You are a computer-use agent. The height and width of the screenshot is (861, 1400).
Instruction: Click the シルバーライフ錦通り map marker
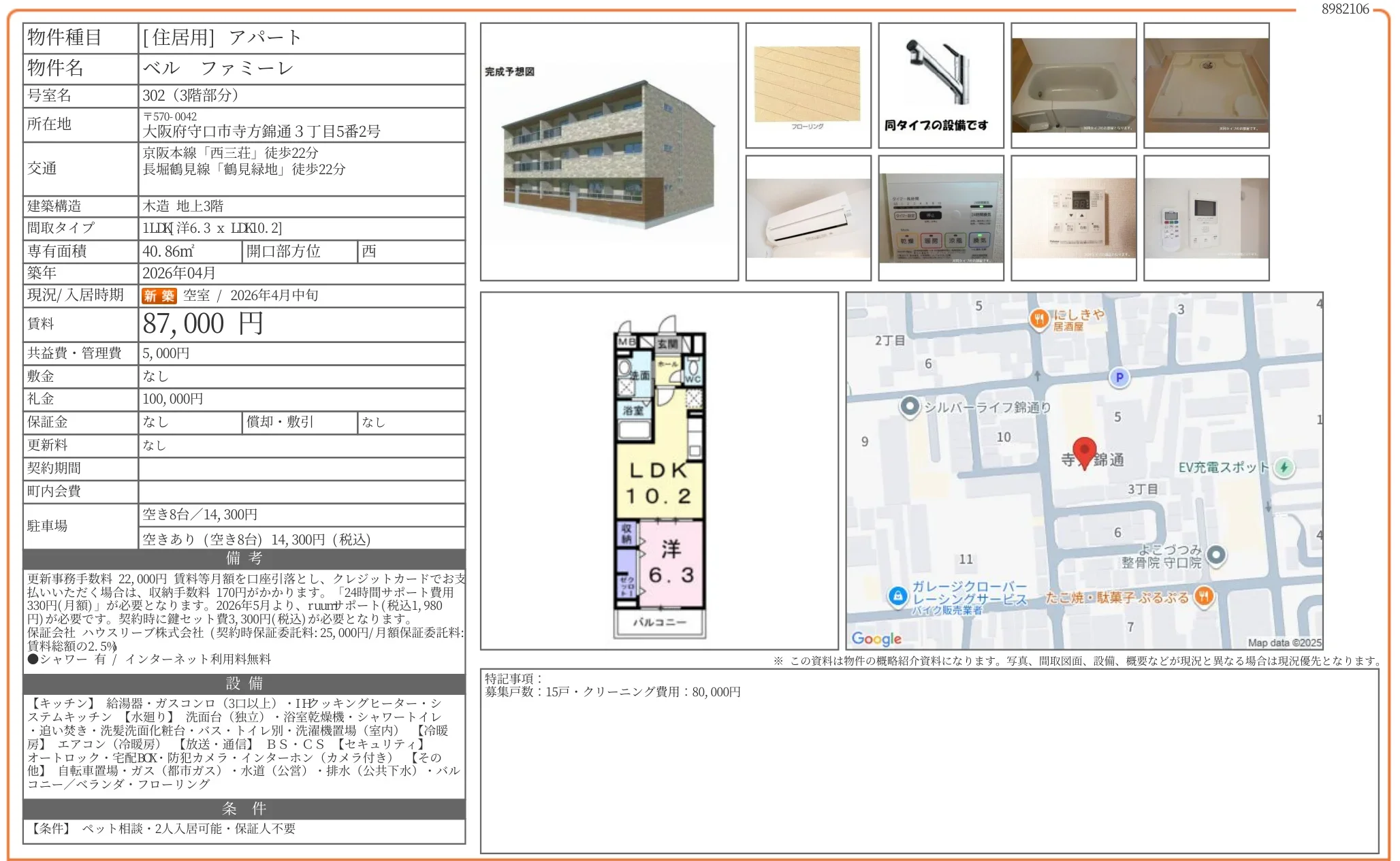tap(910, 406)
